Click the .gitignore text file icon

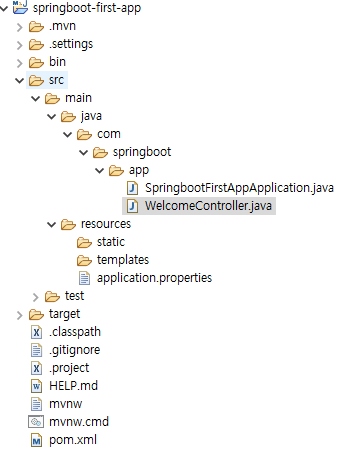[36, 350]
